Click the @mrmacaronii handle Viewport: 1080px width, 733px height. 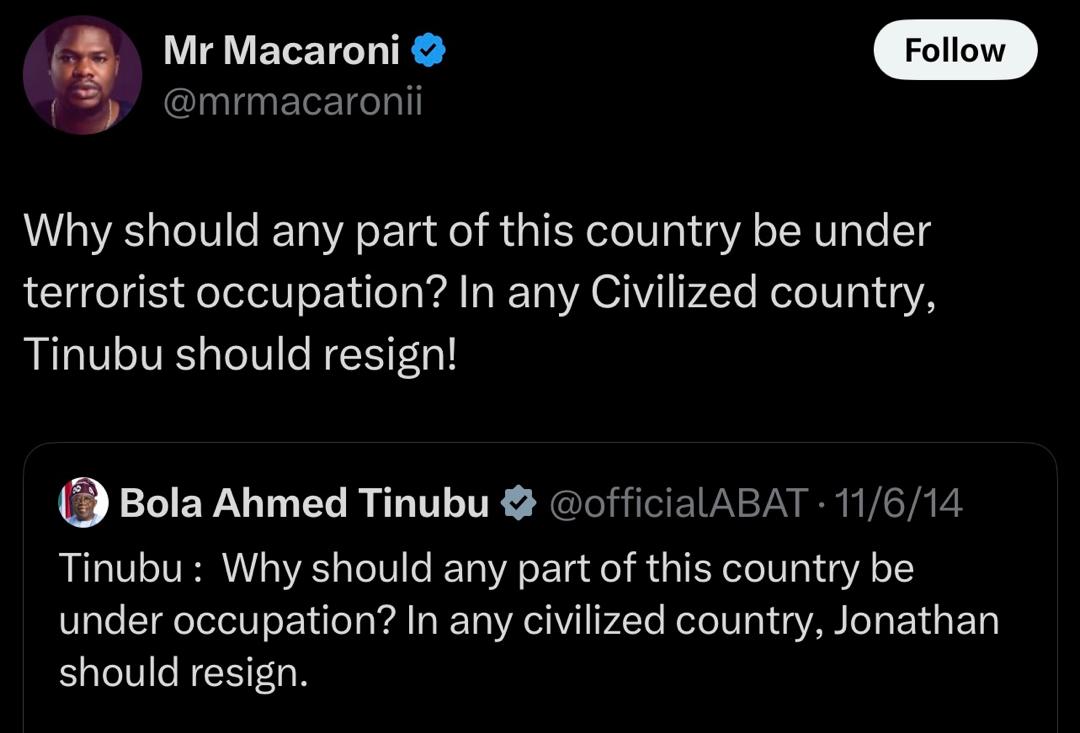(x=292, y=100)
